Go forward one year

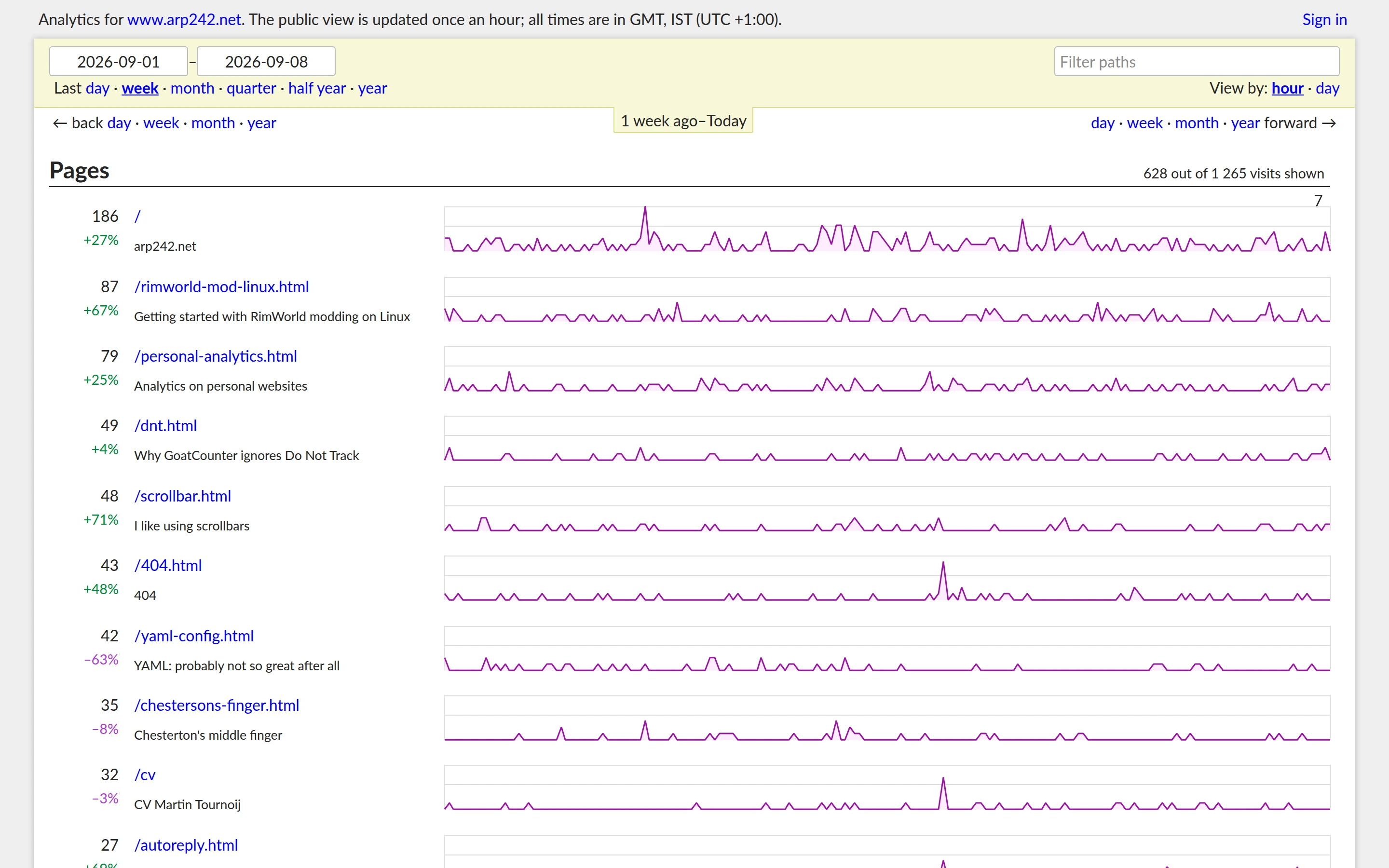point(1245,123)
